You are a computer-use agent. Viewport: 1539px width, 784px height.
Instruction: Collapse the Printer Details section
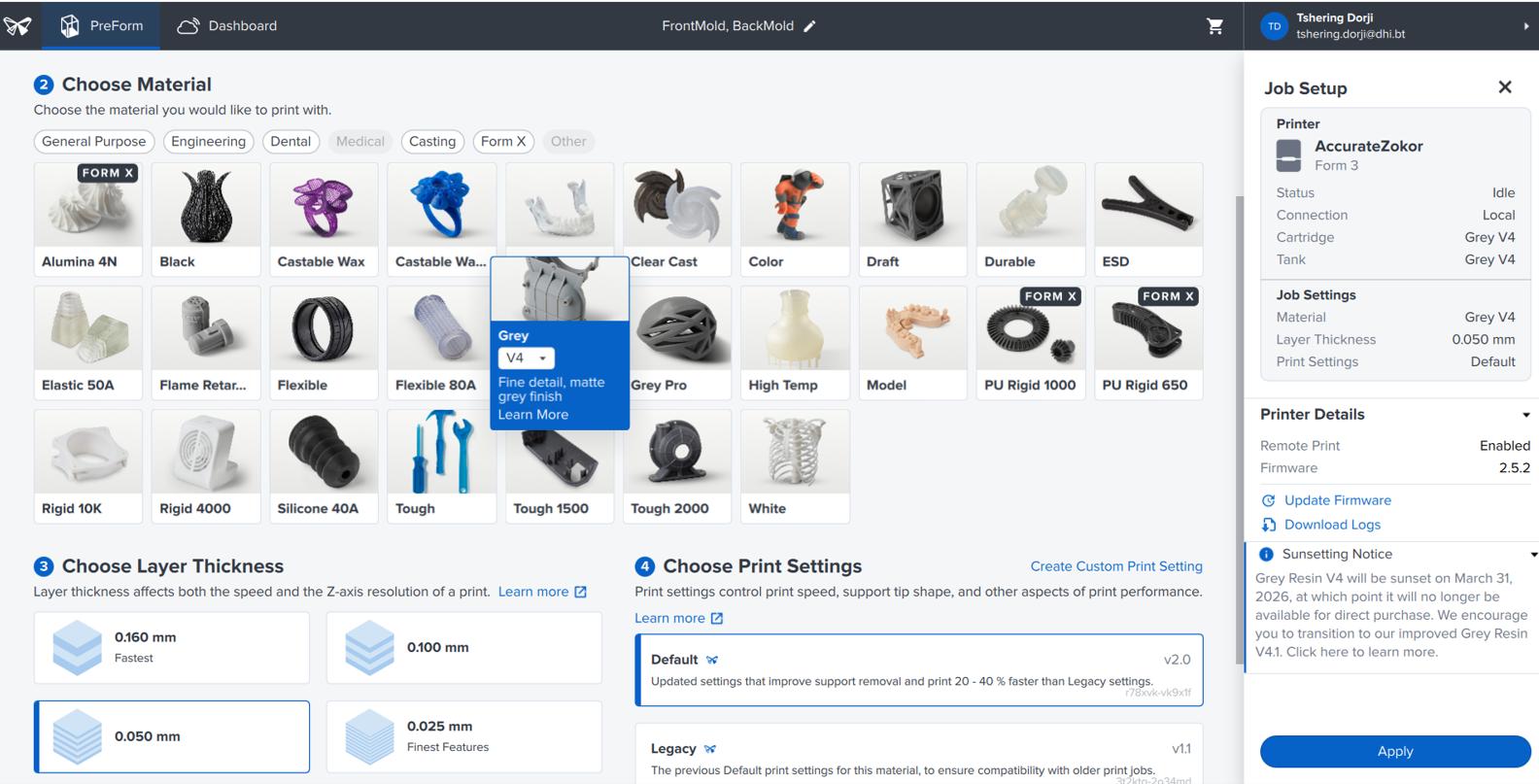[1526, 415]
